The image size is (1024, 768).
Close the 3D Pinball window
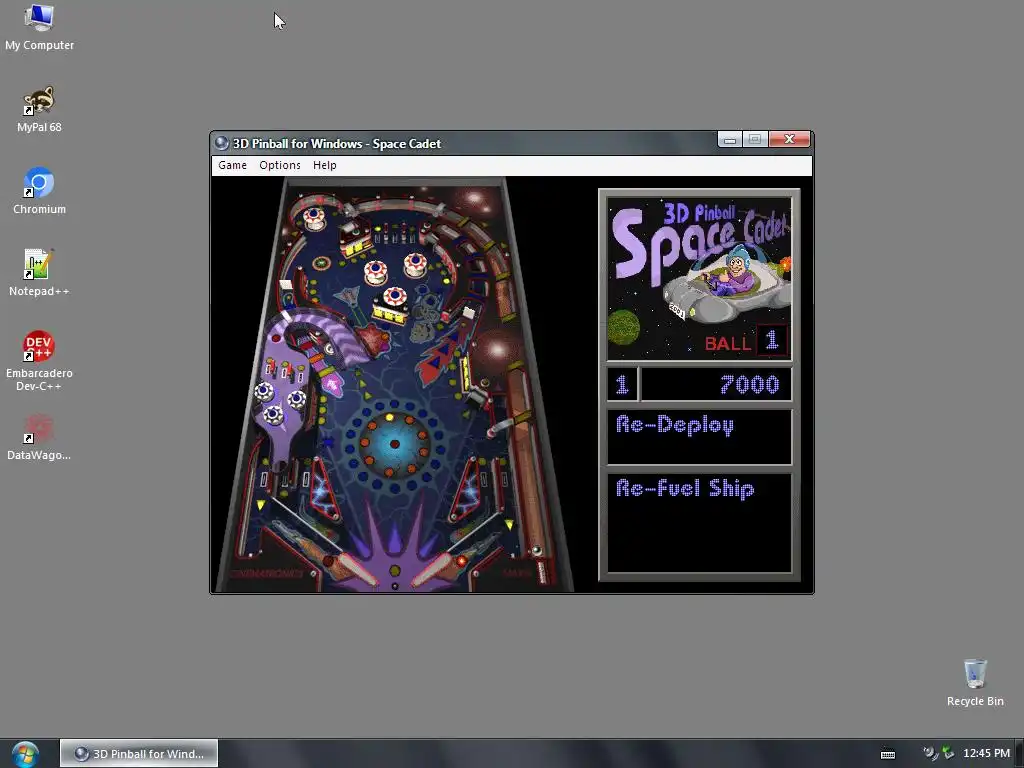pyautogui.click(x=790, y=139)
